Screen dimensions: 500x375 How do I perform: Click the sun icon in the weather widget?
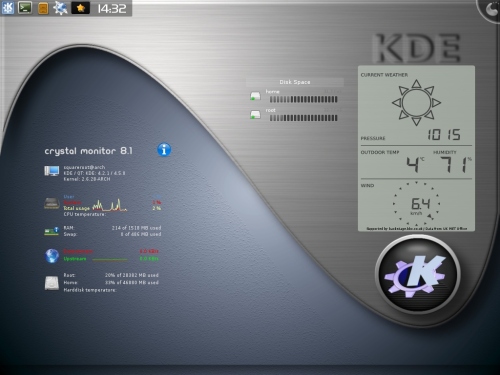click(x=416, y=102)
